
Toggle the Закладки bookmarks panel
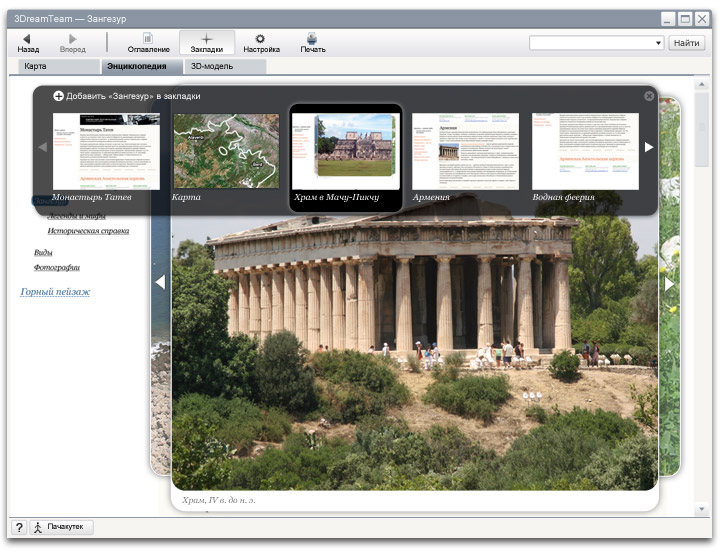[207, 42]
